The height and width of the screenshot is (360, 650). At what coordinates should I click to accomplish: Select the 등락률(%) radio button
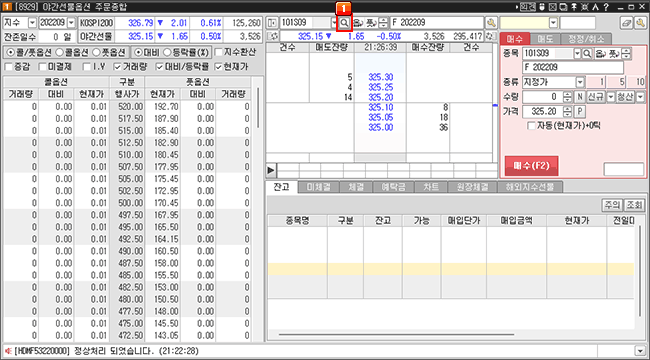click(x=167, y=53)
